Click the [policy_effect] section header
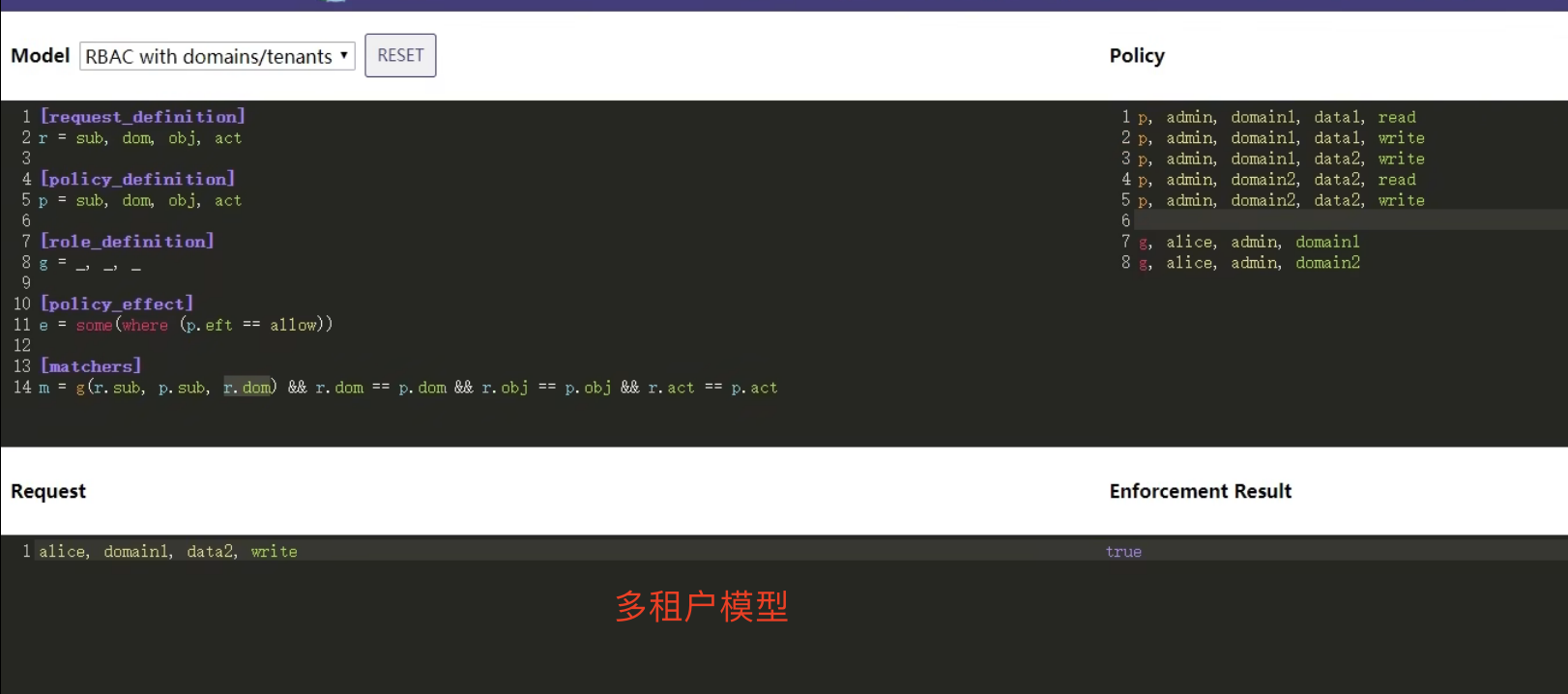The width and height of the screenshot is (1568, 694). point(117,304)
